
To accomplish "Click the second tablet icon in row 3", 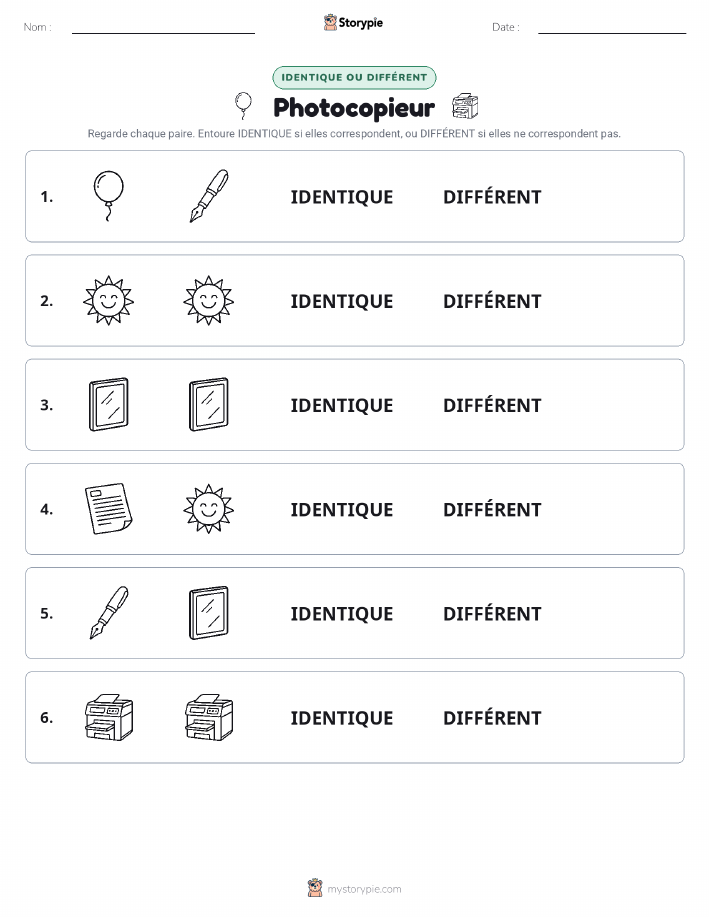I will click(x=209, y=405).
